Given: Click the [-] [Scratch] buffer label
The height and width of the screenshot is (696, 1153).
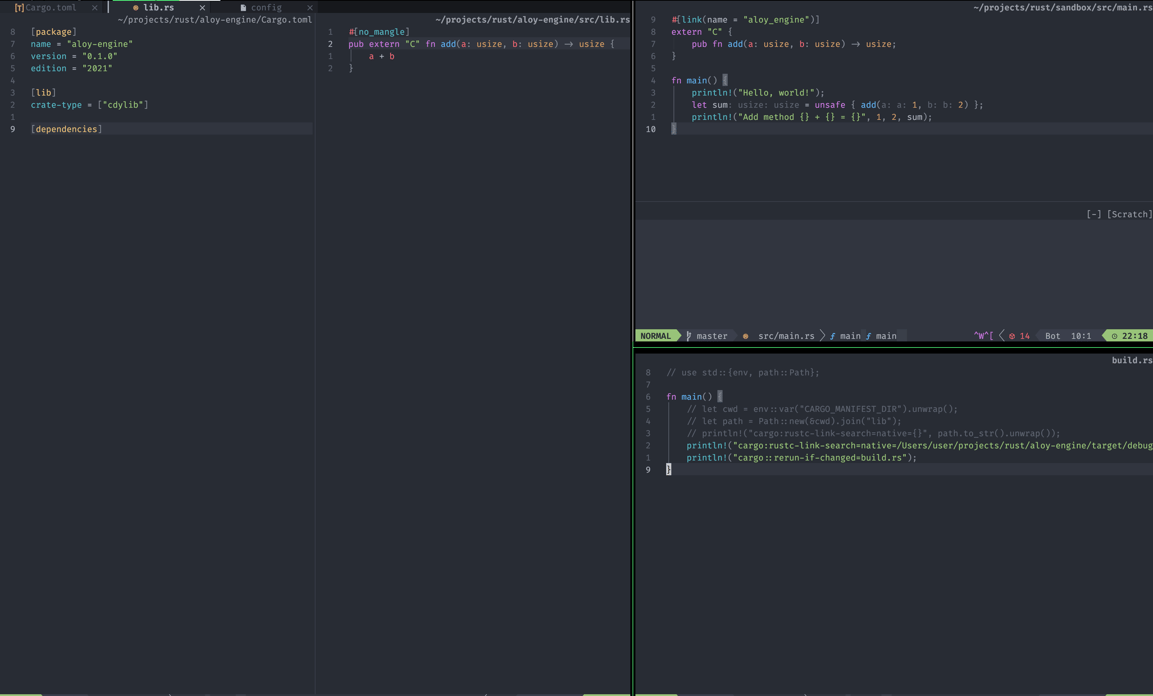Looking at the screenshot, I should coord(1118,214).
